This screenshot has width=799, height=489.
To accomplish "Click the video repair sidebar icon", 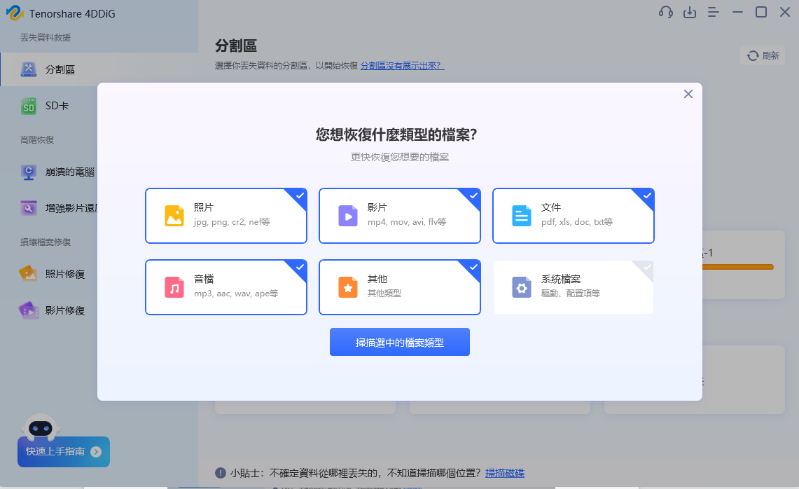I will coord(29,310).
